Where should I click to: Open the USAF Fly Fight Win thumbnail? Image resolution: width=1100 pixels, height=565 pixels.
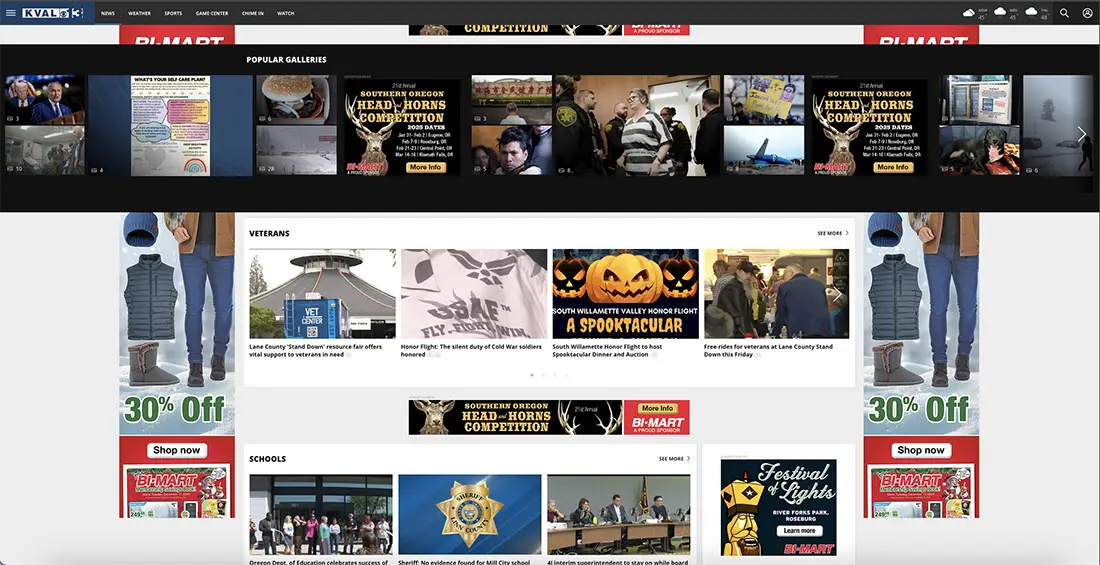click(x=474, y=293)
